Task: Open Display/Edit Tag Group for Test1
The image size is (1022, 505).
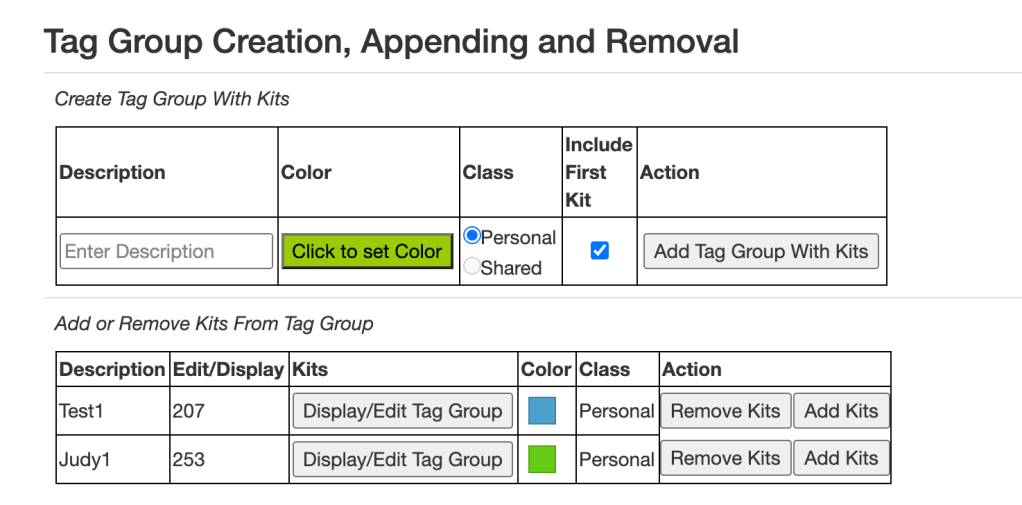Action: (402, 411)
